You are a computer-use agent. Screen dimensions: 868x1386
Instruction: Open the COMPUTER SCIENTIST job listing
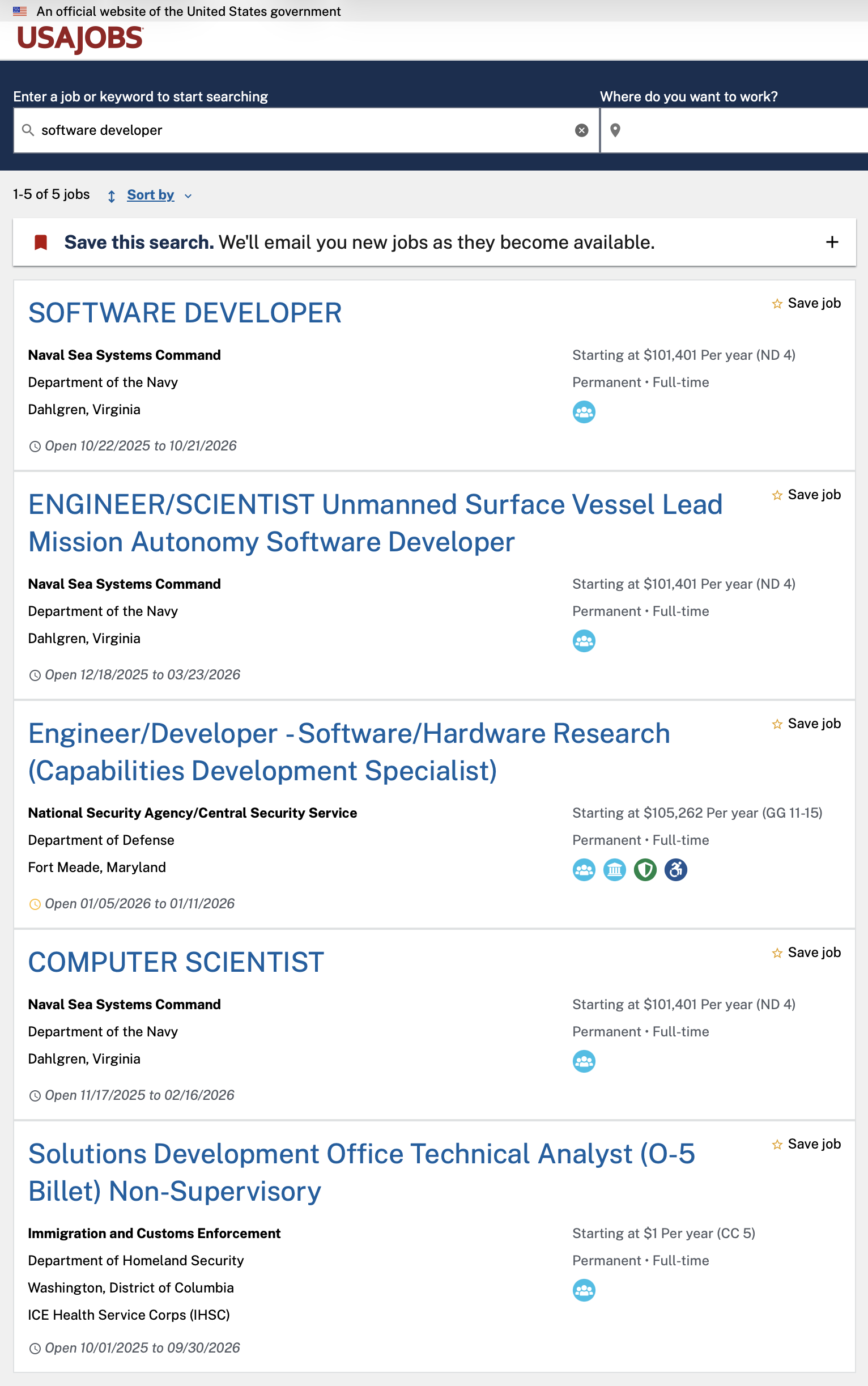pyautogui.click(x=176, y=962)
